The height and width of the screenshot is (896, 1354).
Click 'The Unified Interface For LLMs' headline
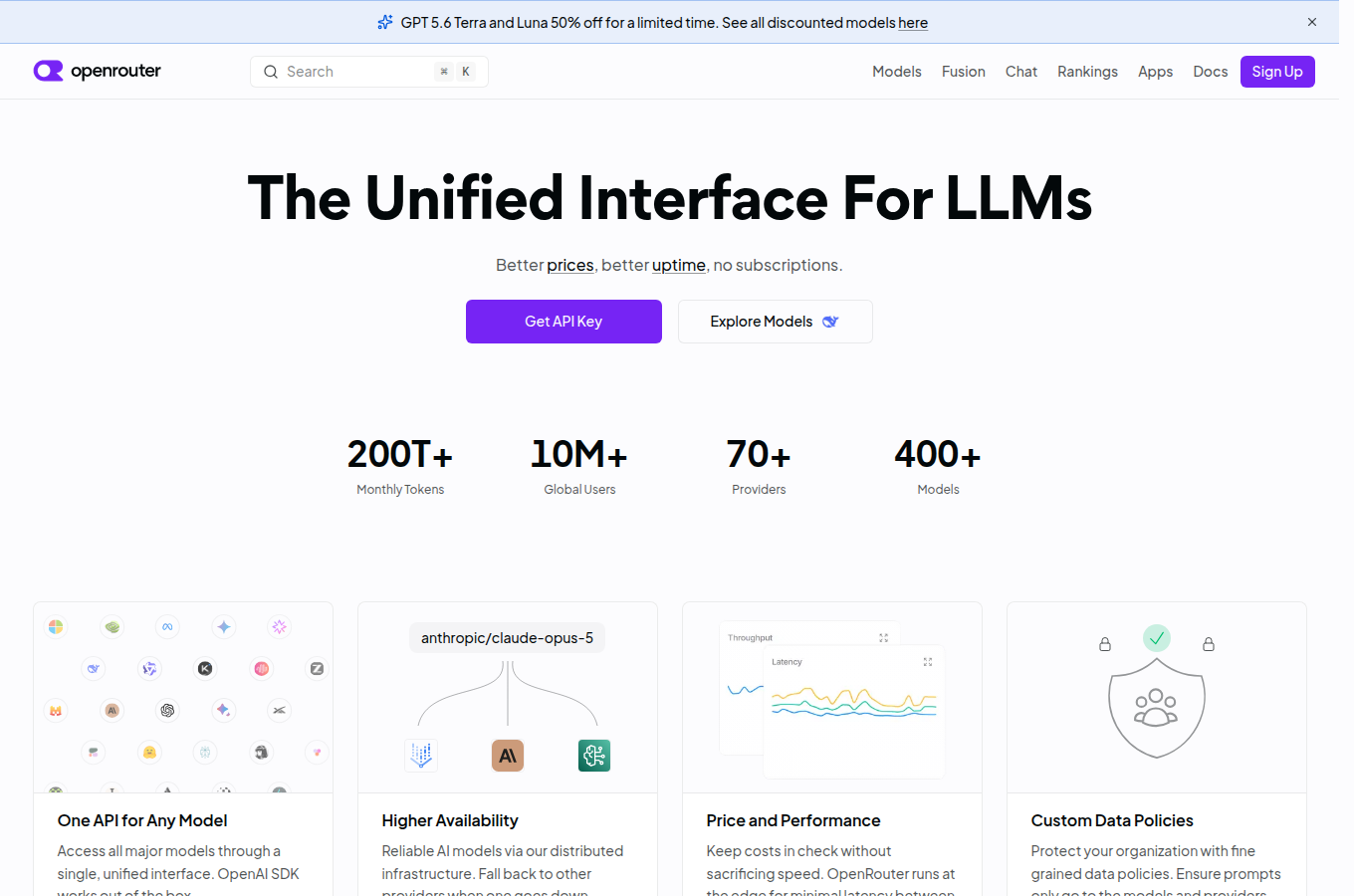tap(670, 197)
